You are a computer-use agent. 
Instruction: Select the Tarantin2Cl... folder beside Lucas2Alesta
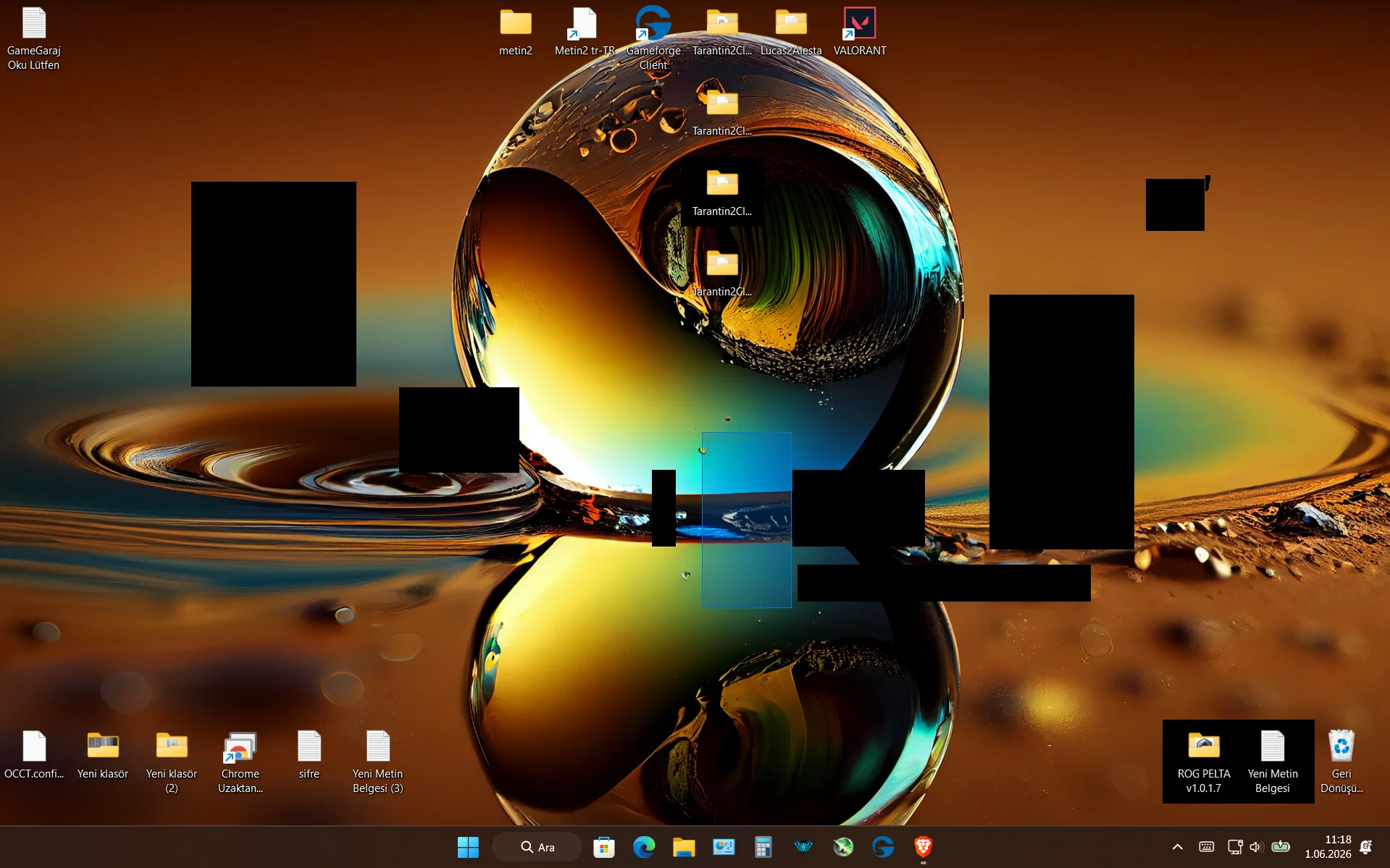pyautogui.click(x=722, y=31)
